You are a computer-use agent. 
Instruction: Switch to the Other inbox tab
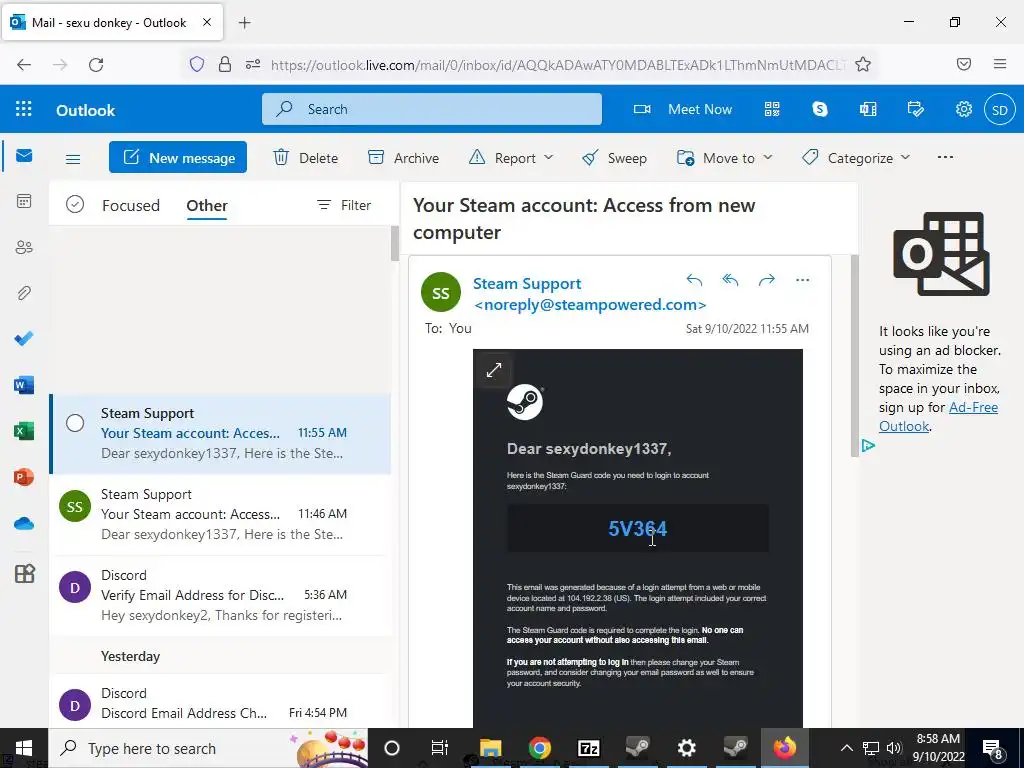pyautogui.click(x=207, y=206)
